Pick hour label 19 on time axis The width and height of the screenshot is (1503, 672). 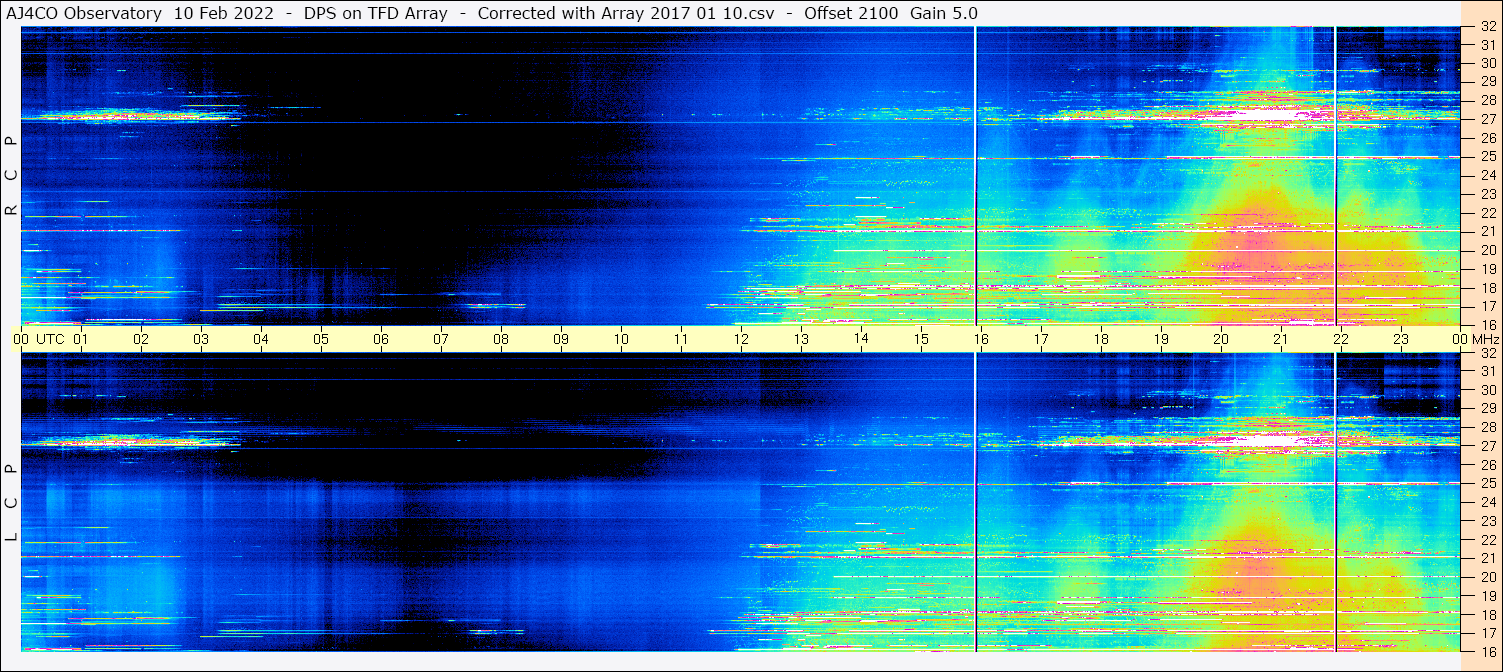pos(1161,339)
